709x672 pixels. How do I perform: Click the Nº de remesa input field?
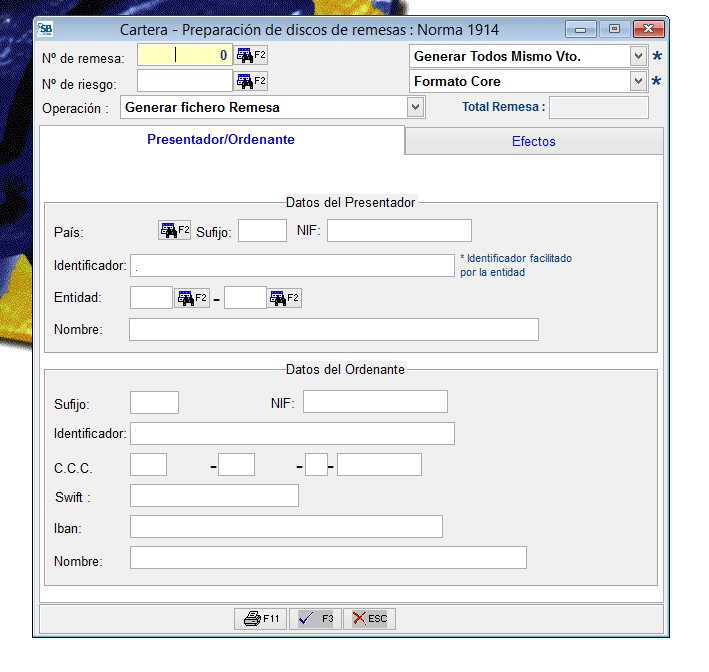[184, 56]
